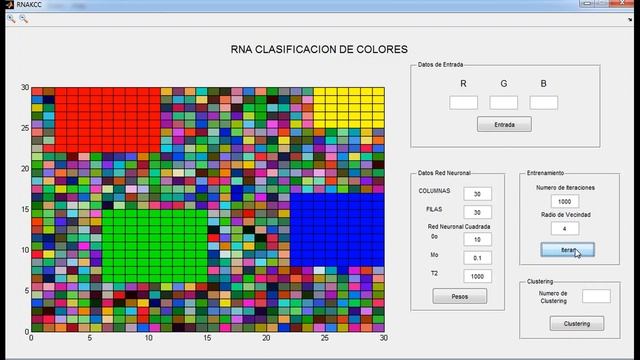Click the large green block in the color map
Viewport: 640px width, 360px height.
click(x=155, y=246)
